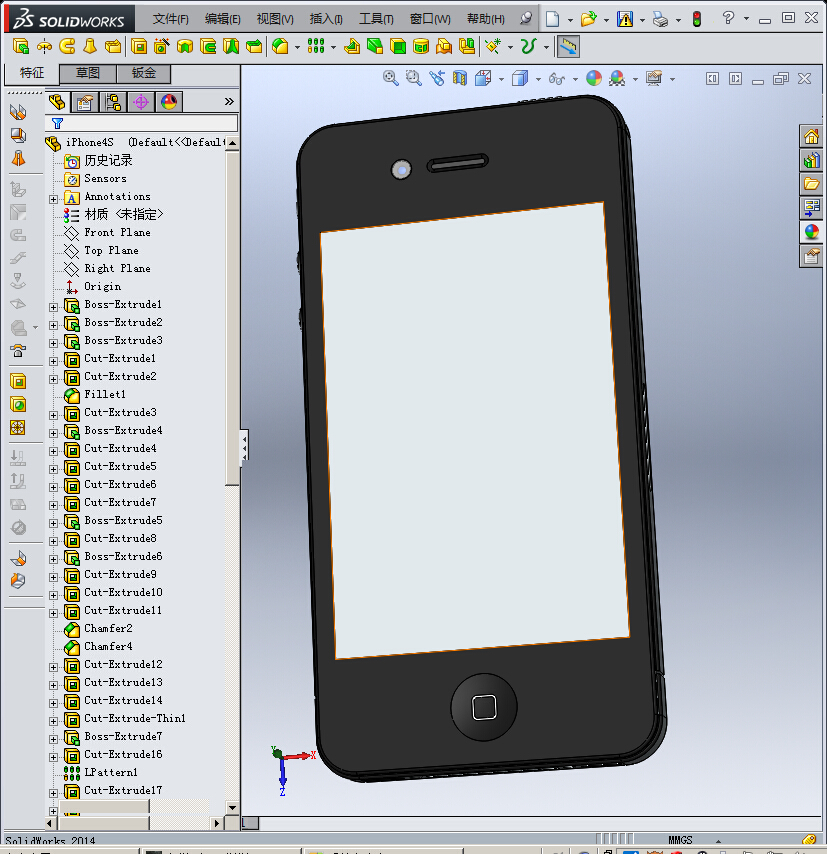827x854 pixels.
Task: Expand the Boss-Extrude7 feature node
Action: point(53,739)
